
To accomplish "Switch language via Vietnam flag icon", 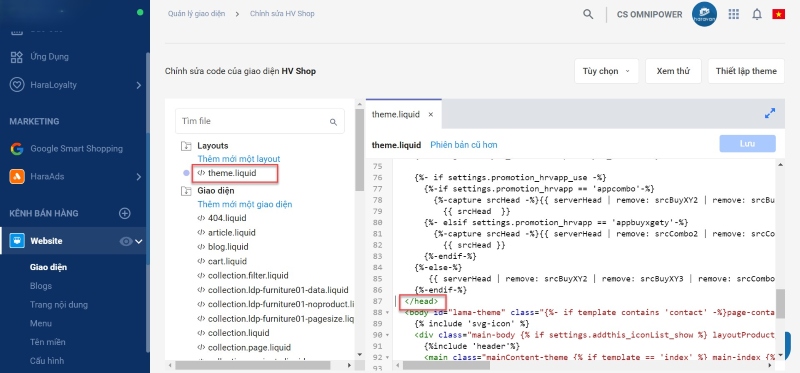I will point(779,14).
